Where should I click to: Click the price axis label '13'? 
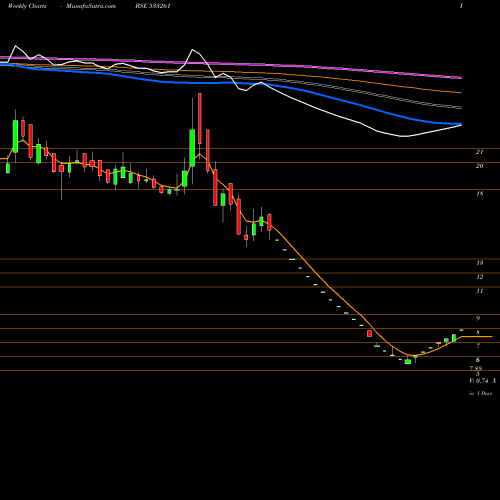(479, 263)
